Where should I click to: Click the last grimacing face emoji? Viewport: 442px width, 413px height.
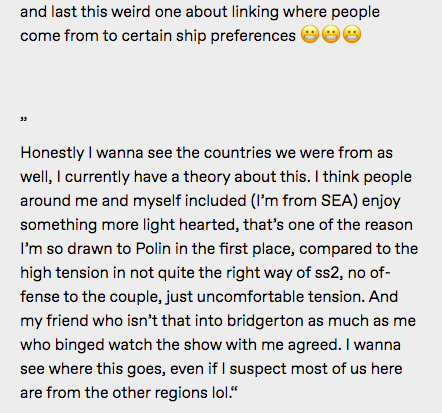click(352, 35)
